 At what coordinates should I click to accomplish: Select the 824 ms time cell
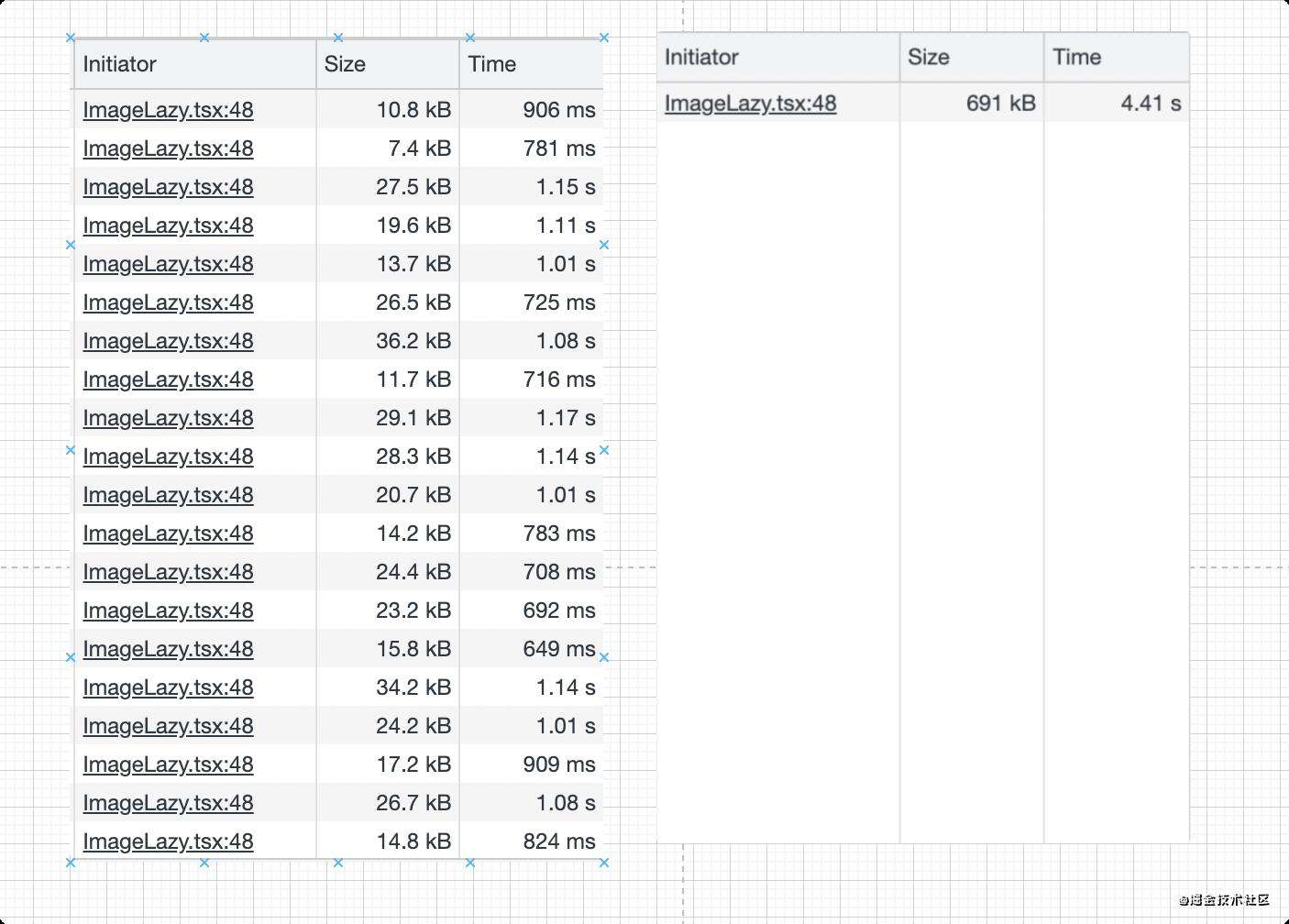click(532, 841)
